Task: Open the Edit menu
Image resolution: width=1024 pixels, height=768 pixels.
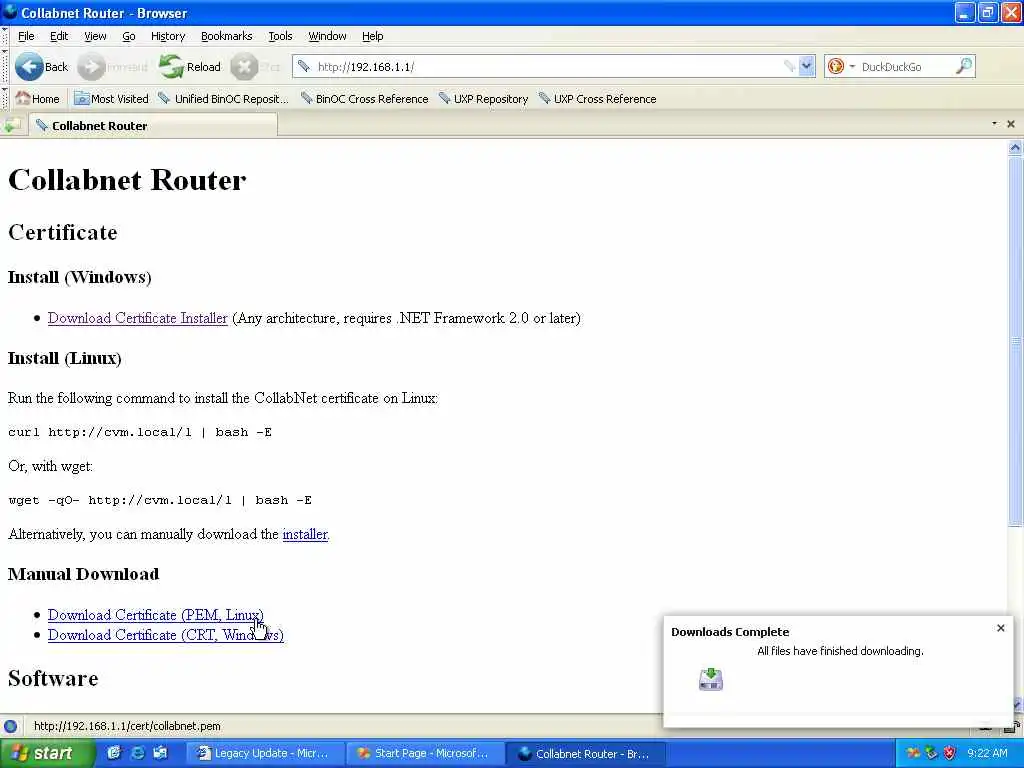Action: pyautogui.click(x=59, y=36)
